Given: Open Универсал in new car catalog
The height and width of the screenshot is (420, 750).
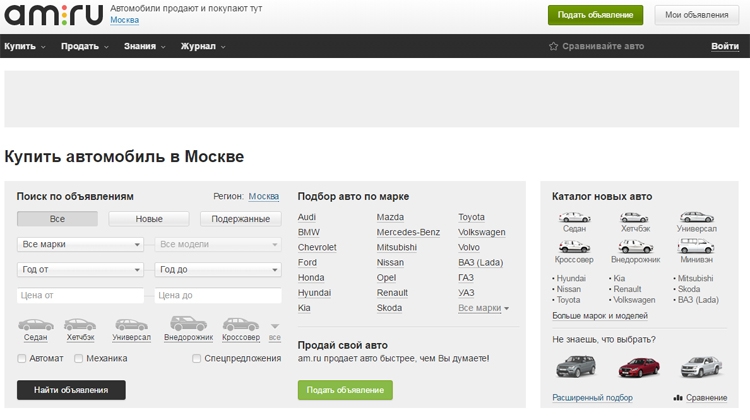Looking at the screenshot, I should pyautogui.click(x=696, y=222).
